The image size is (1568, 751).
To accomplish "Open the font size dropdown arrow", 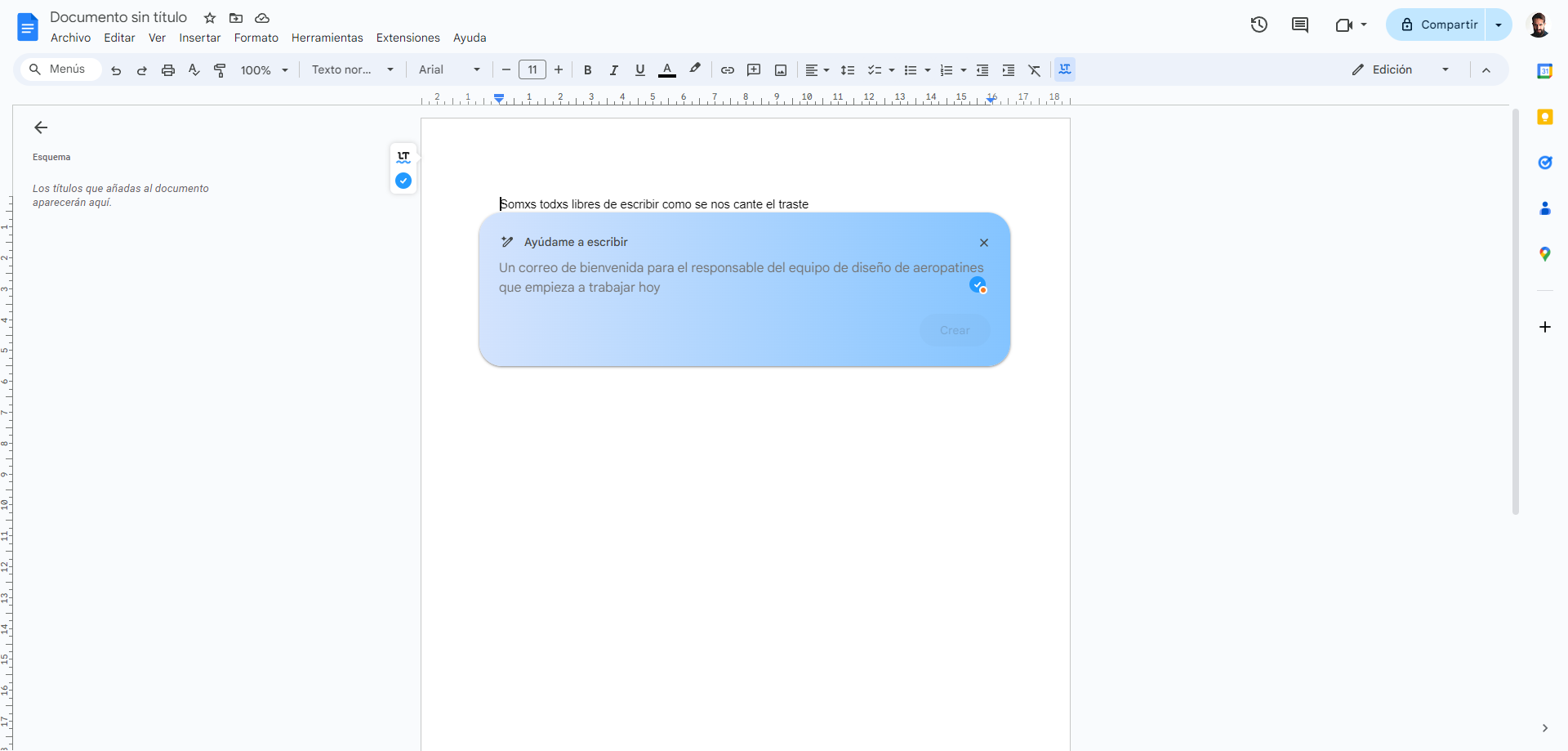I will [x=532, y=70].
